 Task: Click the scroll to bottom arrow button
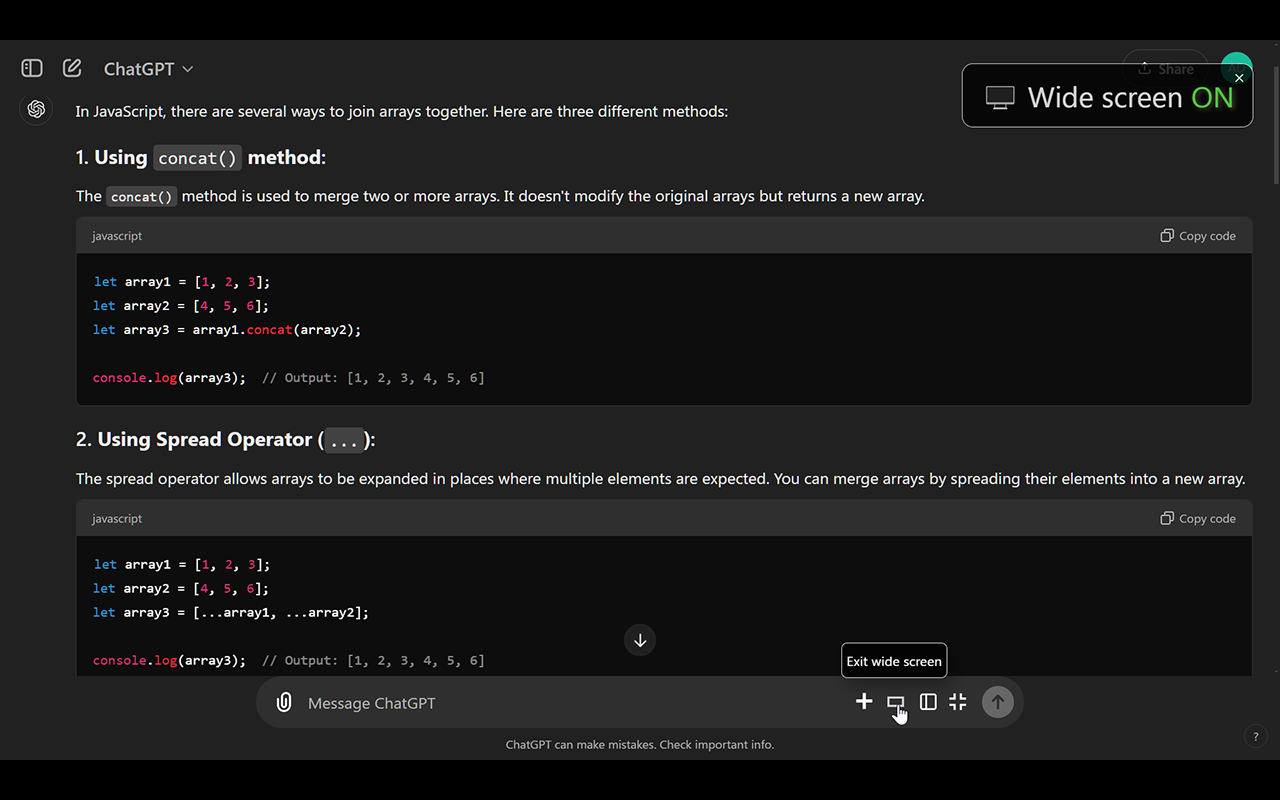click(640, 640)
